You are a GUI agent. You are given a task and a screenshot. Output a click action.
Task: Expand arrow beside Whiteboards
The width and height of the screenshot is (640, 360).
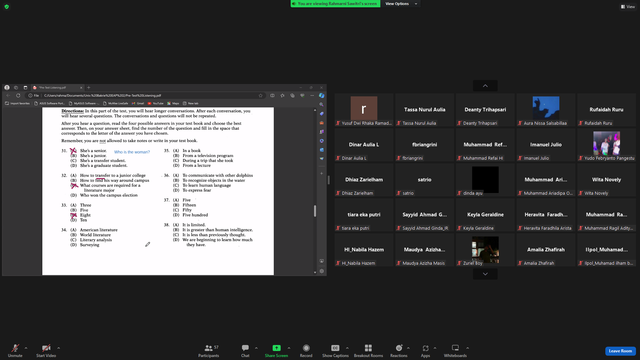click(467, 348)
